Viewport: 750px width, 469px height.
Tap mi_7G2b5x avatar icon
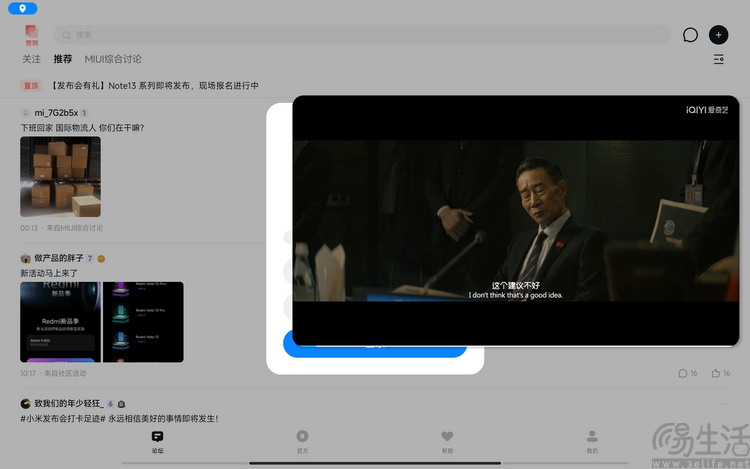25,113
